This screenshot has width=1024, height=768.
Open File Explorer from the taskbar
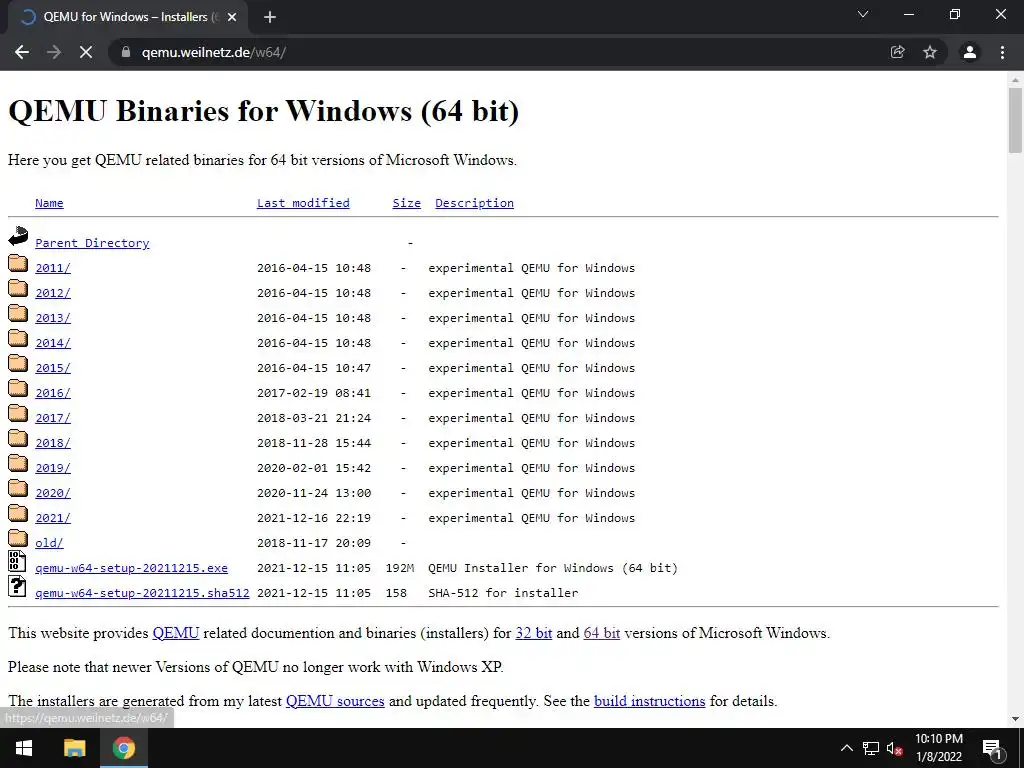tap(74, 748)
